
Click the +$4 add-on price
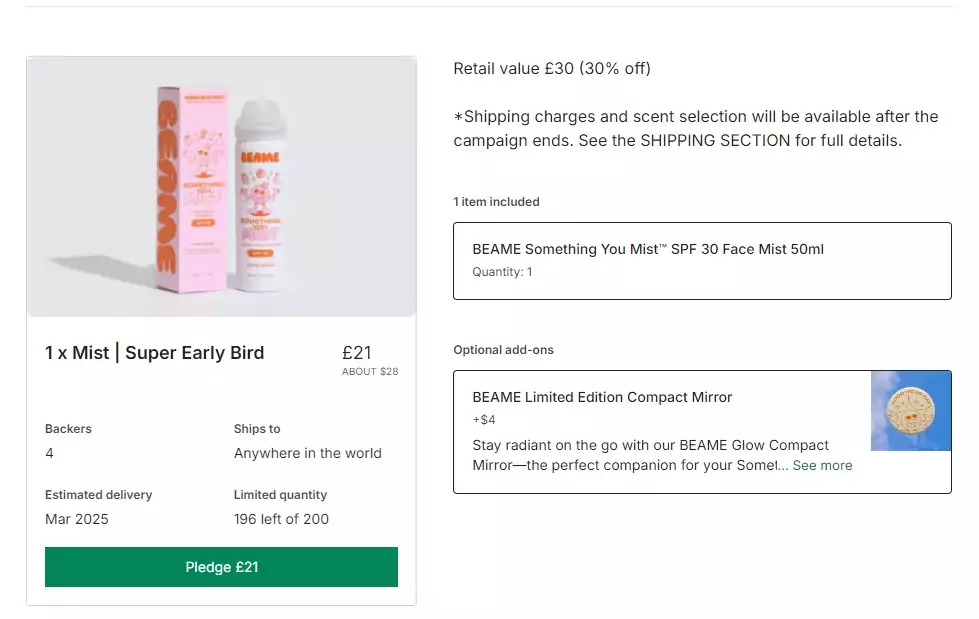click(484, 420)
